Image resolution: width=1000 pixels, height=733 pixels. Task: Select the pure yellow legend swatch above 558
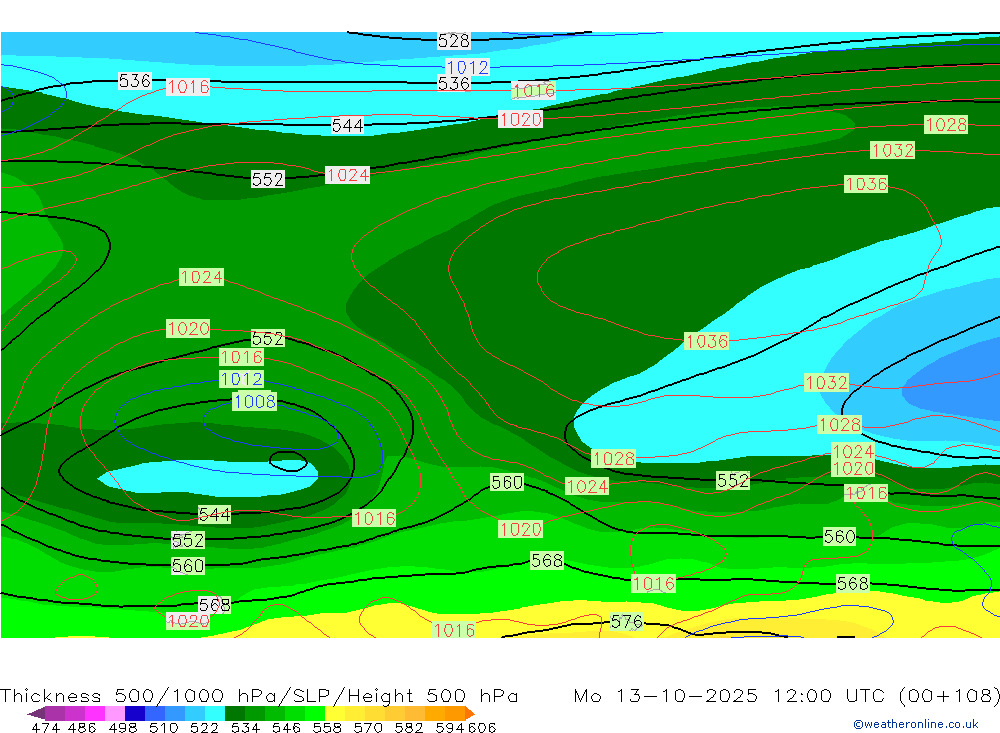pos(335,713)
